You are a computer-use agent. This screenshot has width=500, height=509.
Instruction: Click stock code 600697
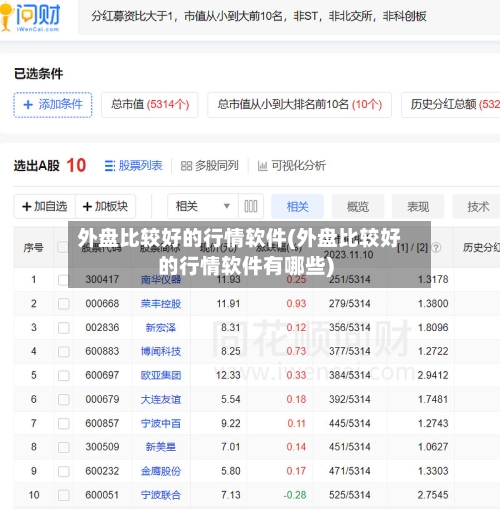click(x=102, y=375)
